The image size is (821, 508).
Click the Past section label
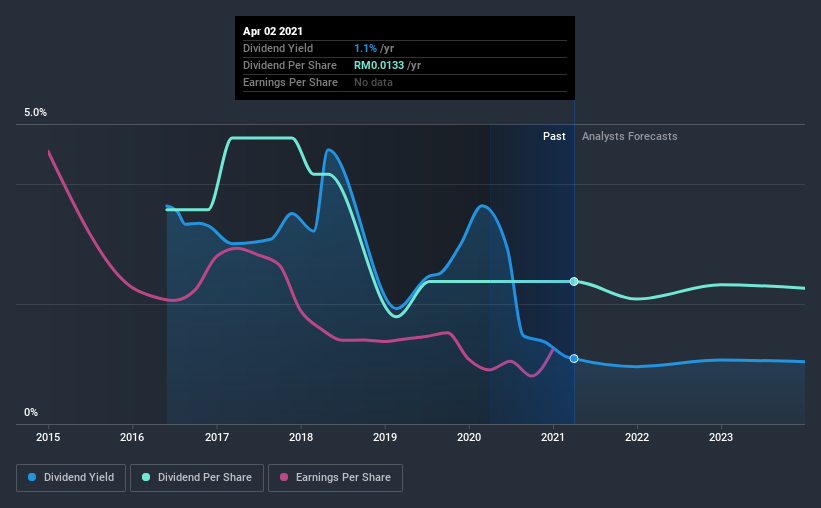coord(554,136)
